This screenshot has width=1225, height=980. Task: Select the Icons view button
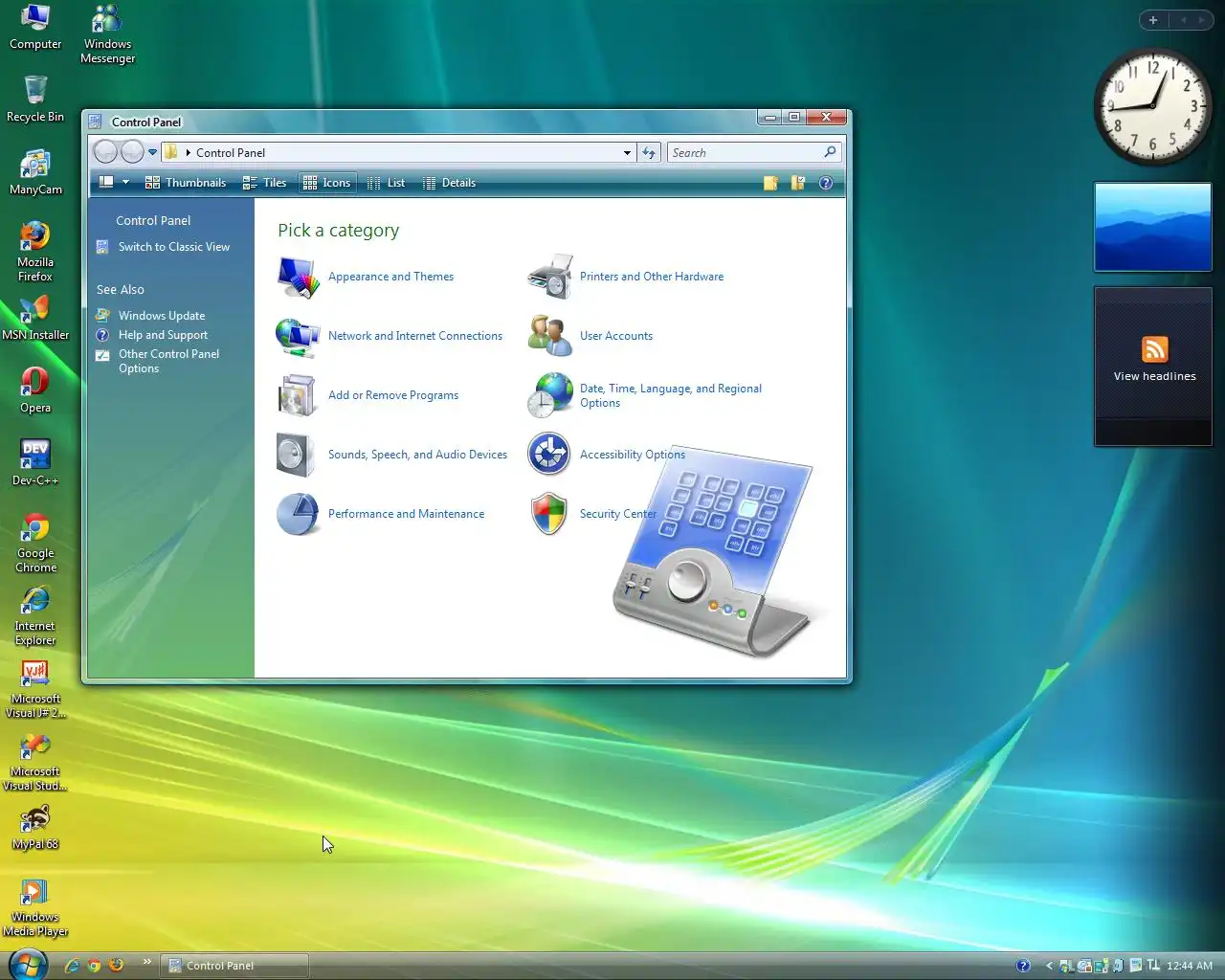click(327, 183)
